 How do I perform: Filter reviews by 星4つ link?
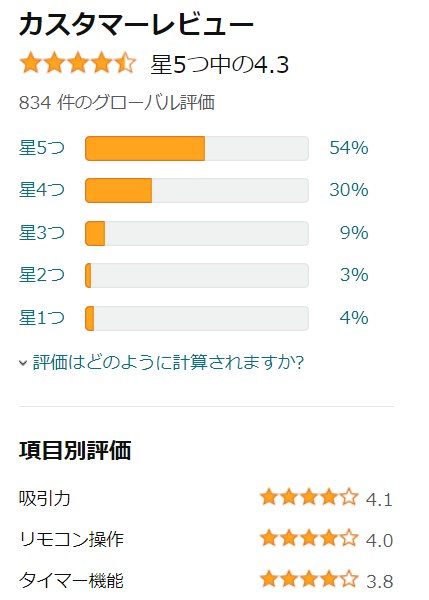tap(42, 190)
